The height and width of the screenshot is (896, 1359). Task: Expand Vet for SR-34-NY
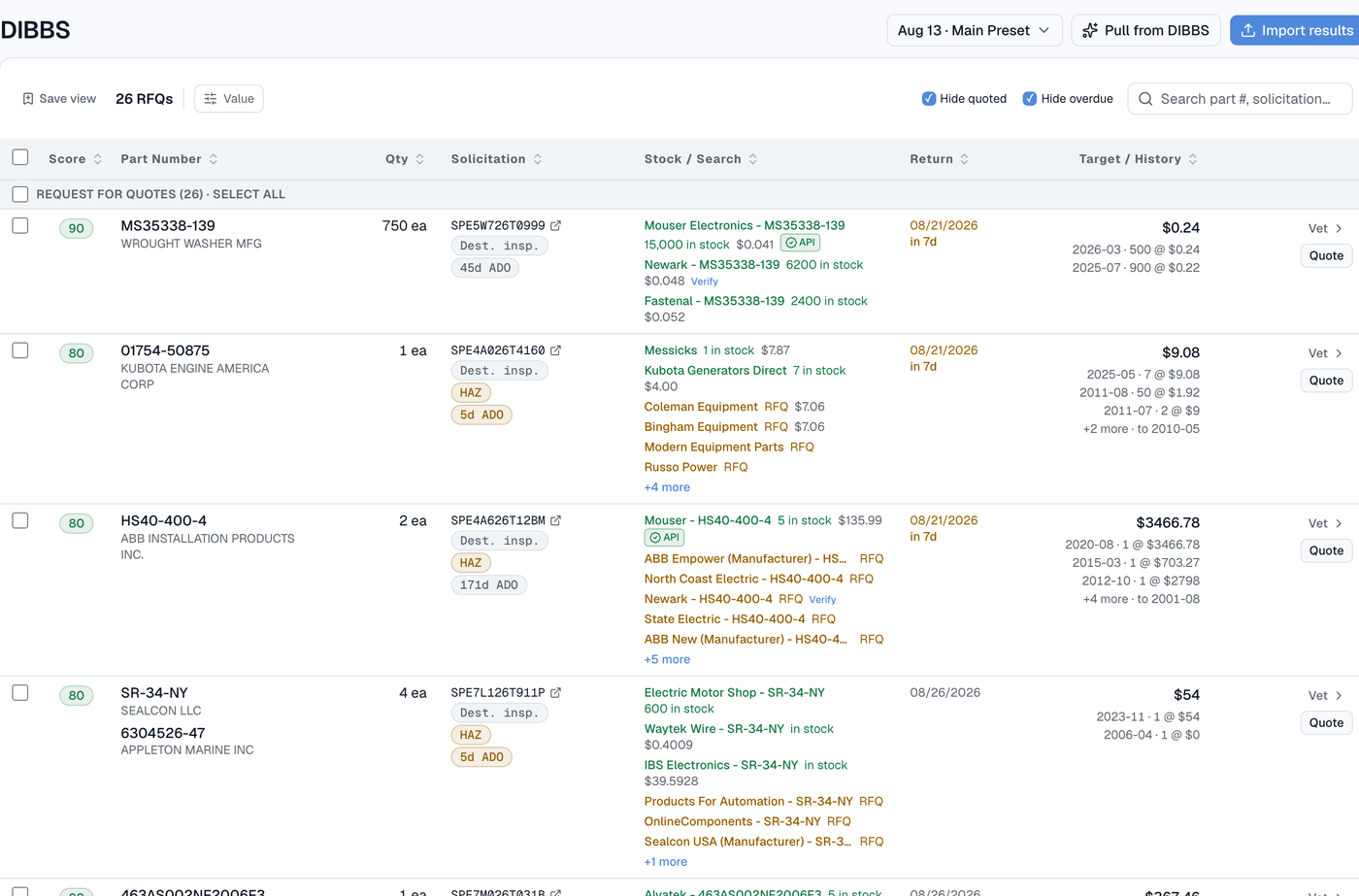pos(1326,696)
